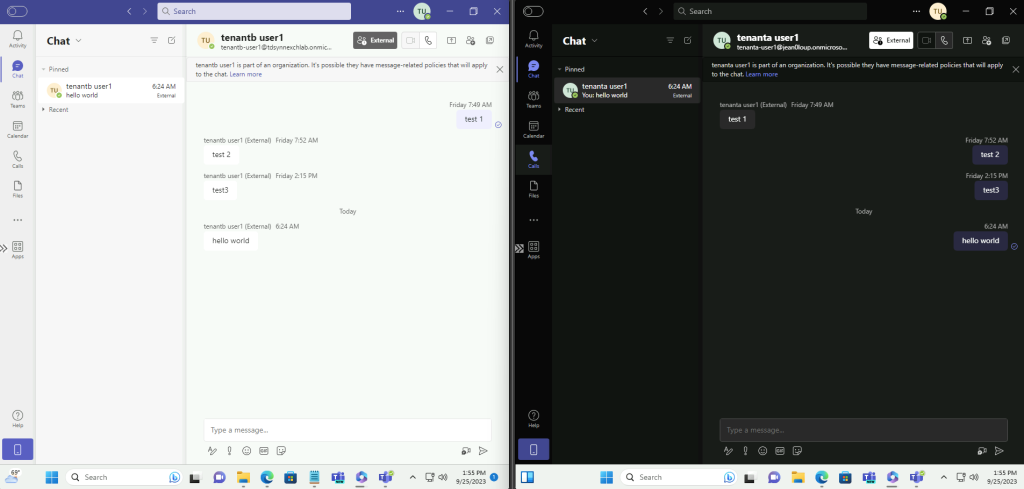This screenshot has width=1024, height=489.
Task: Filter chats in light-theme Teams window
Action: 154,40
